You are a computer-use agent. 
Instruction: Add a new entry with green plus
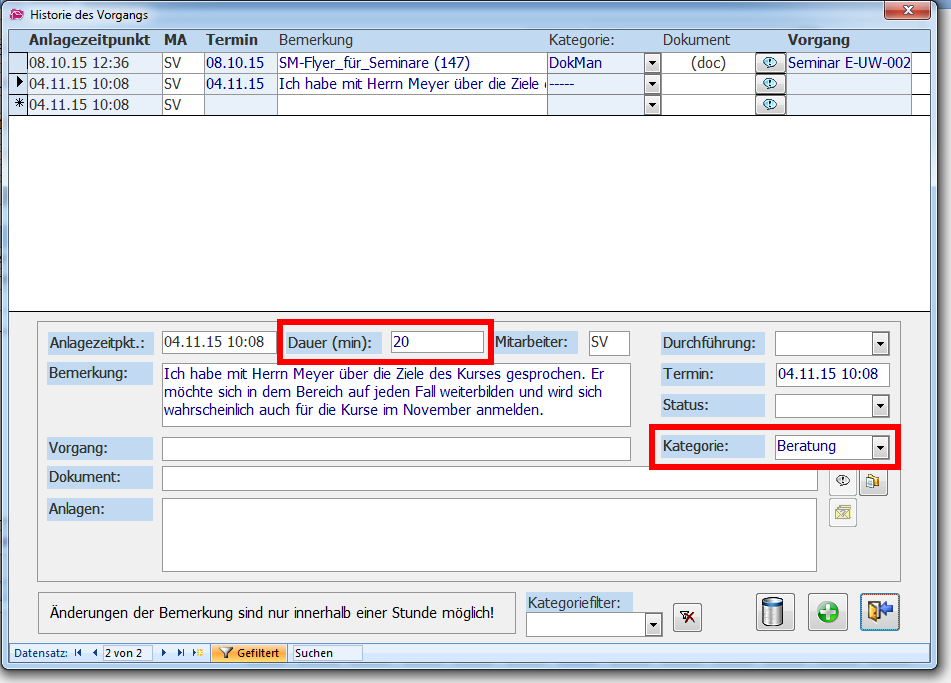tap(827, 612)
